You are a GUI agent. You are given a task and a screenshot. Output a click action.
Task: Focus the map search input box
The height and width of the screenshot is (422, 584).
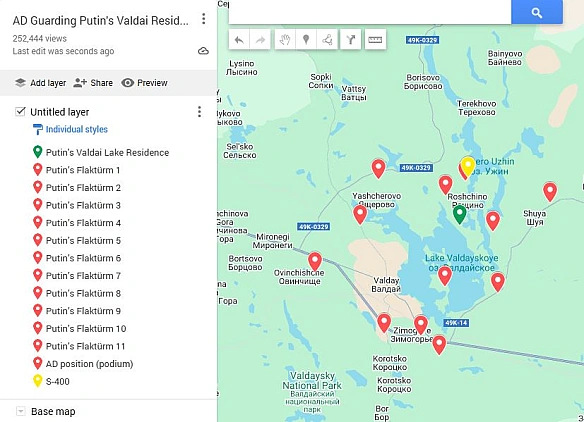click(x=369, y=12)
